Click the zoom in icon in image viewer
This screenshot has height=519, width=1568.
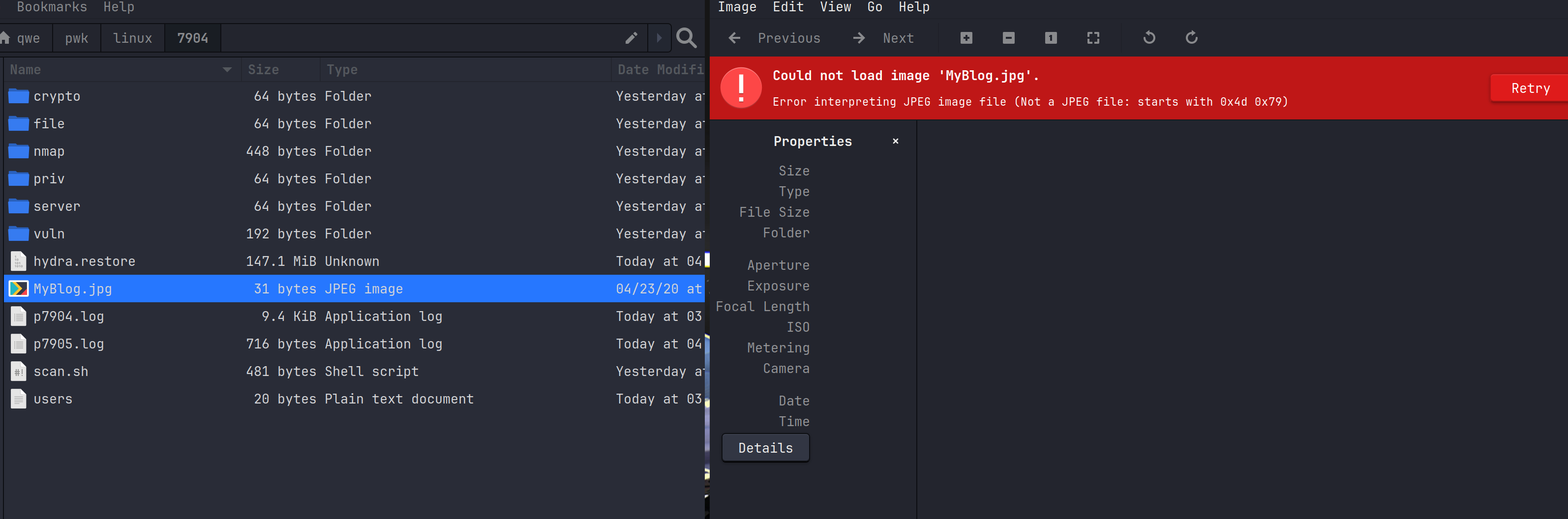coord(966,38)
